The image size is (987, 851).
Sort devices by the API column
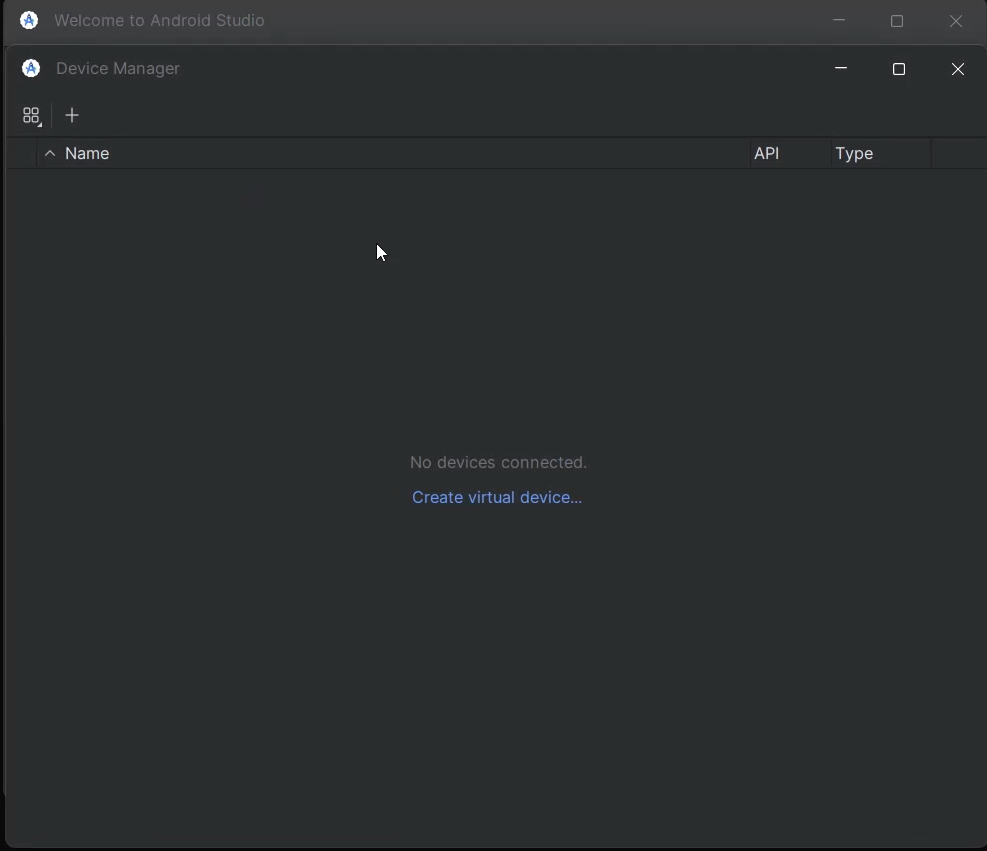767,154
